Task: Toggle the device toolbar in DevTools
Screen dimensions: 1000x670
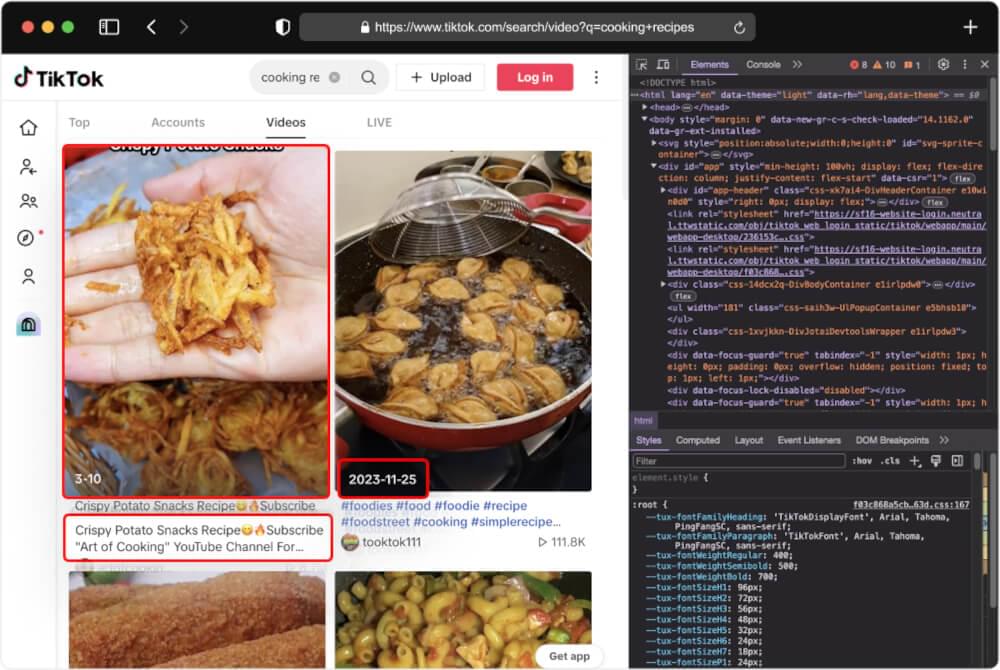Action: (x=663, y=65)
